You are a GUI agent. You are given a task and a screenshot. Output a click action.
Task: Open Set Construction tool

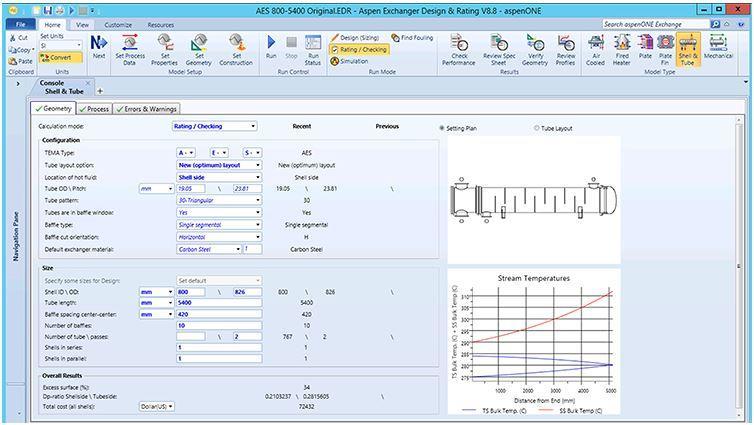click(236, 50)
